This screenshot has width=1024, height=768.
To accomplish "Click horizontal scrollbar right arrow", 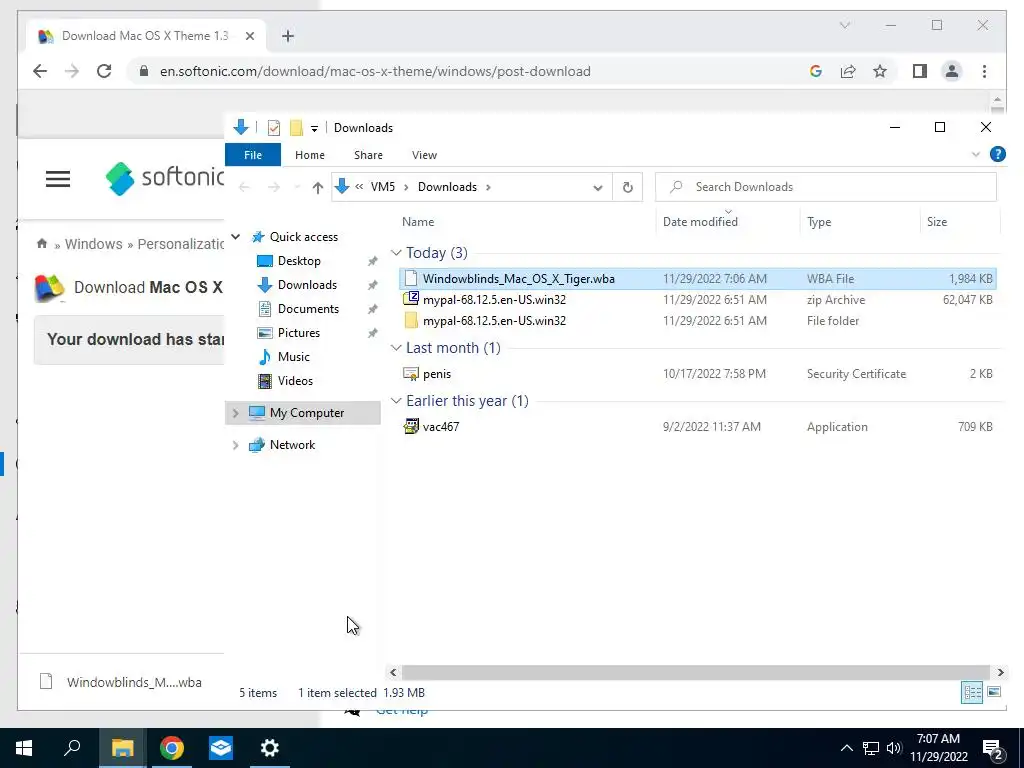I will pos(1000,672).
